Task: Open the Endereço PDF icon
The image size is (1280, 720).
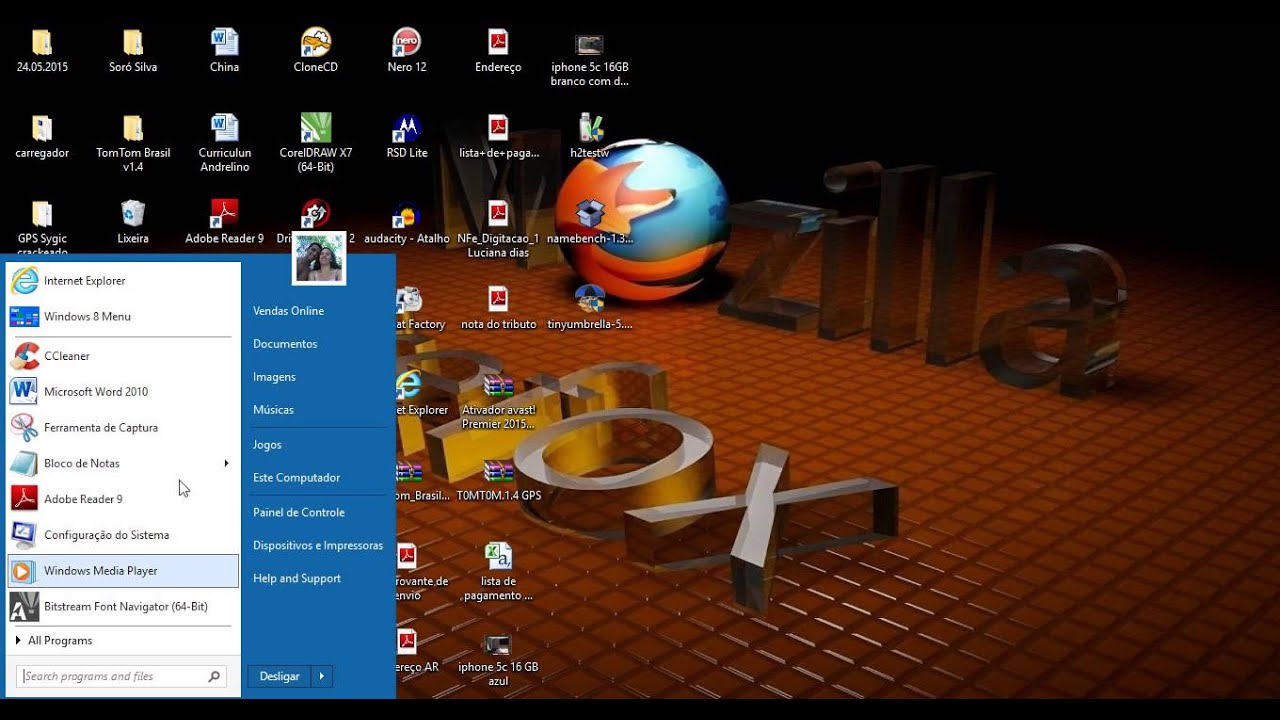Action: 498,43
